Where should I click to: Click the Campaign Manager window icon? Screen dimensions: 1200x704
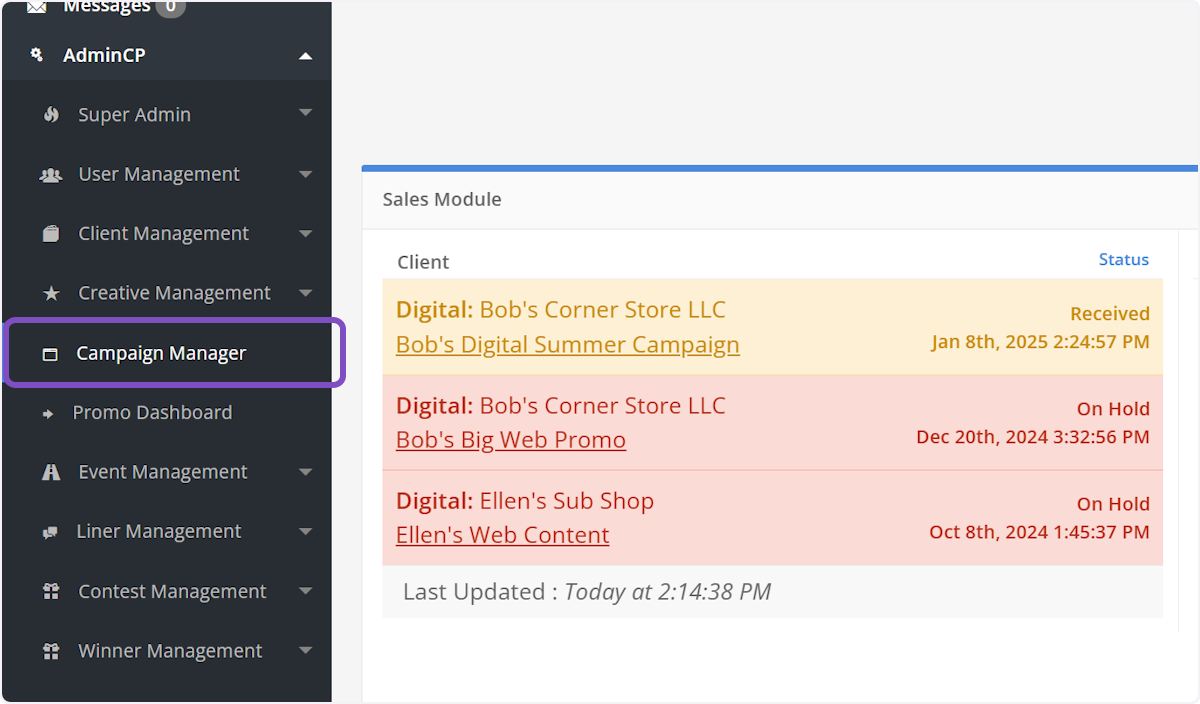pyautogui.click(x=50, y=354)
